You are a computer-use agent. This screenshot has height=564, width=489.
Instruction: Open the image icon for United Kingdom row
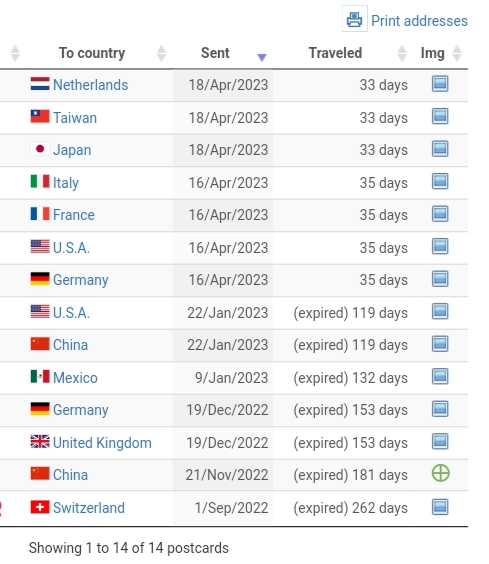(x=440, y=442)
